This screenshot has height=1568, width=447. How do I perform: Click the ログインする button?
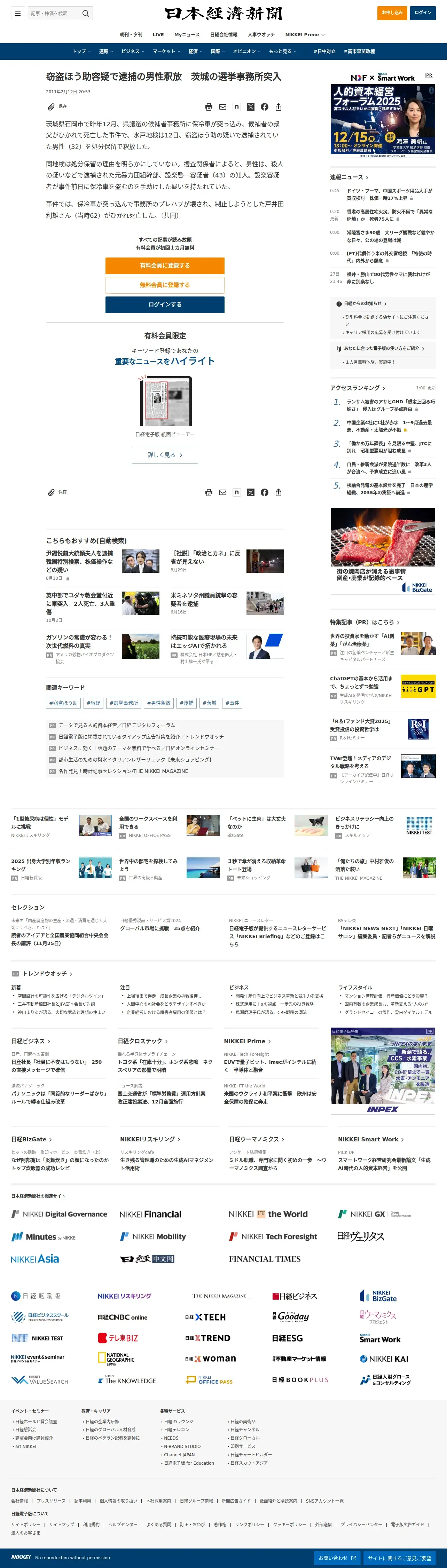165,304
